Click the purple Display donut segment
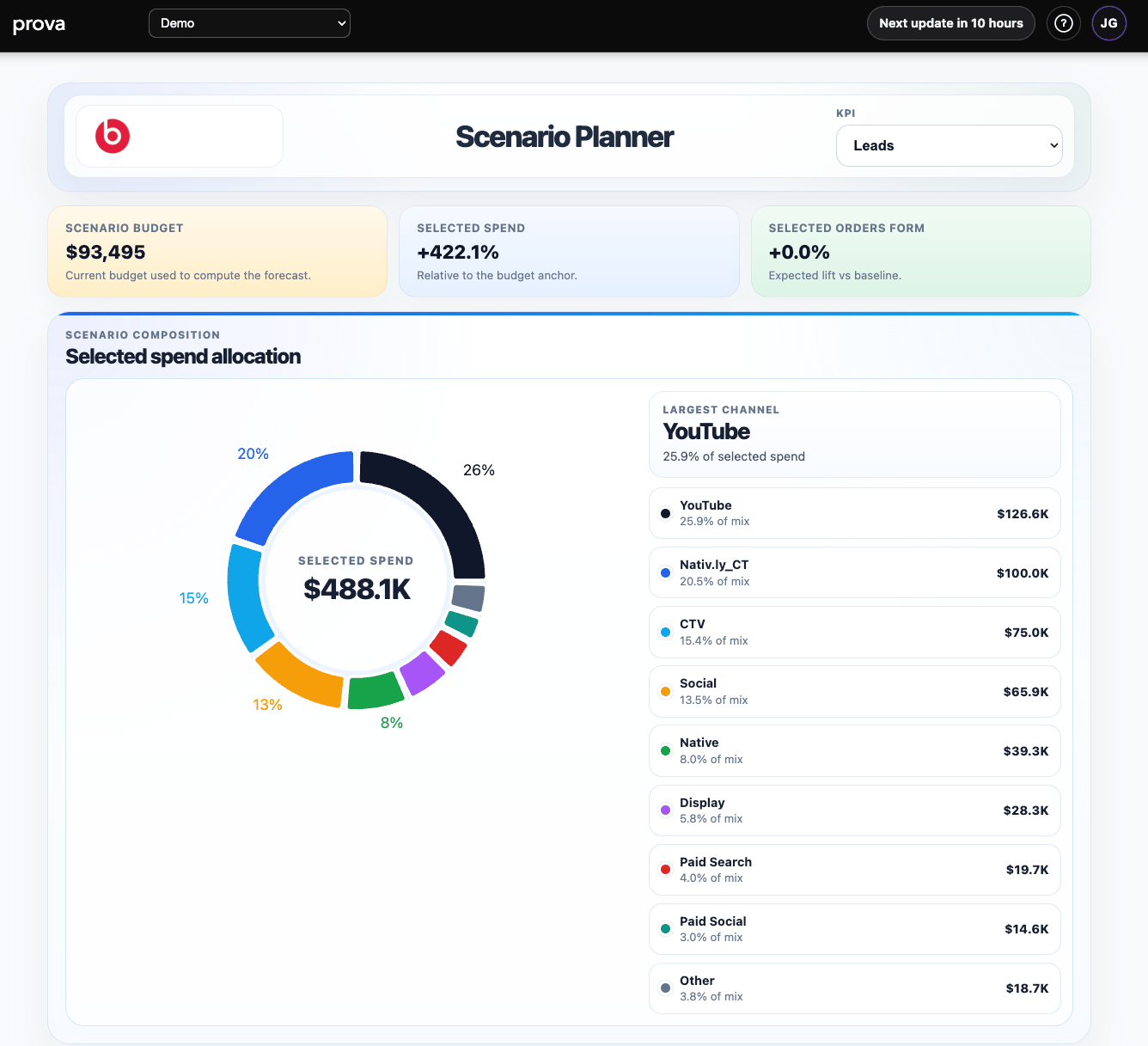 click(x=422, y=672)
